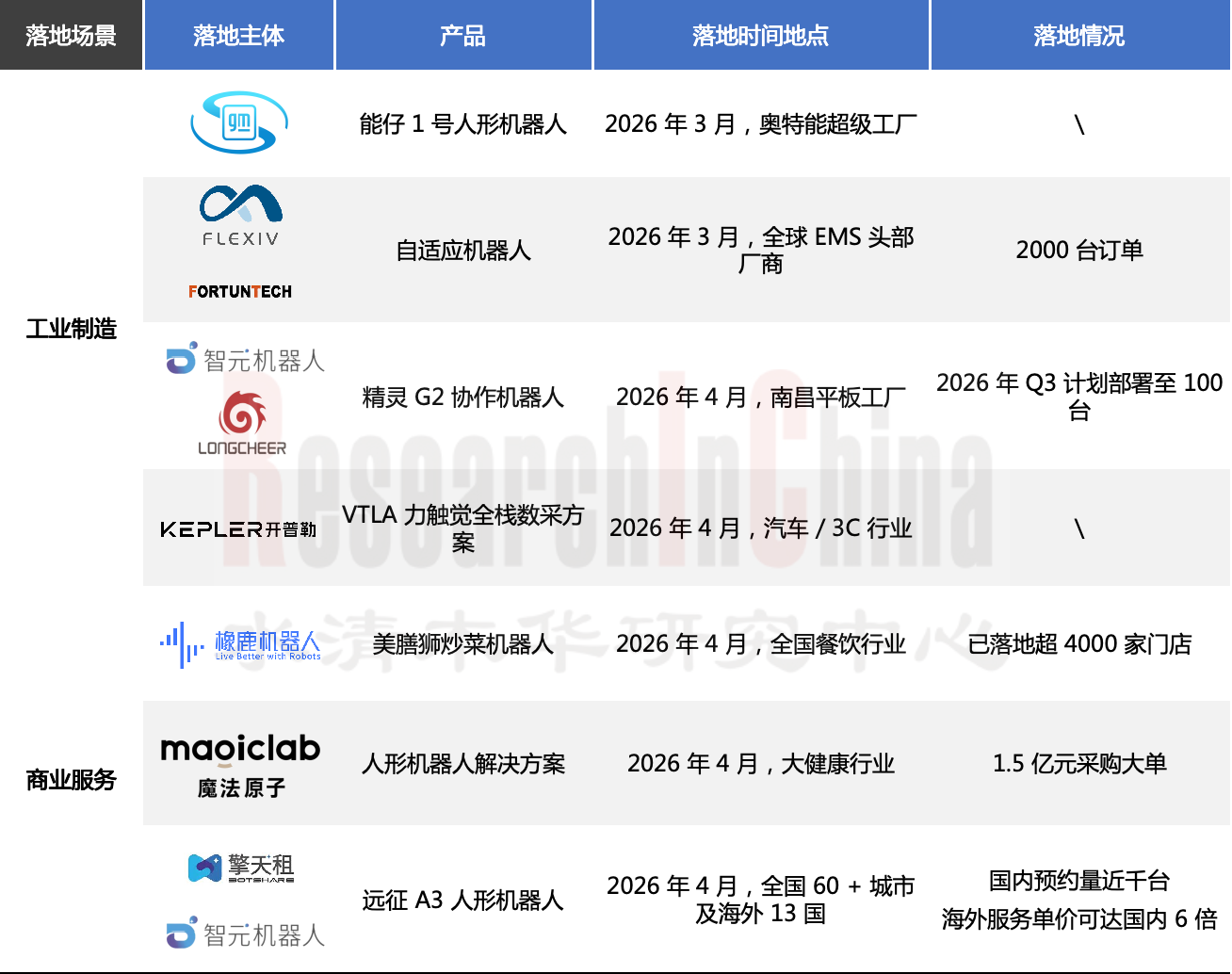This screenshot has width=1232, height=974.
Task: Click the 已落地超 4000 家门店 cell
Action: click(x=1080, y=644)
